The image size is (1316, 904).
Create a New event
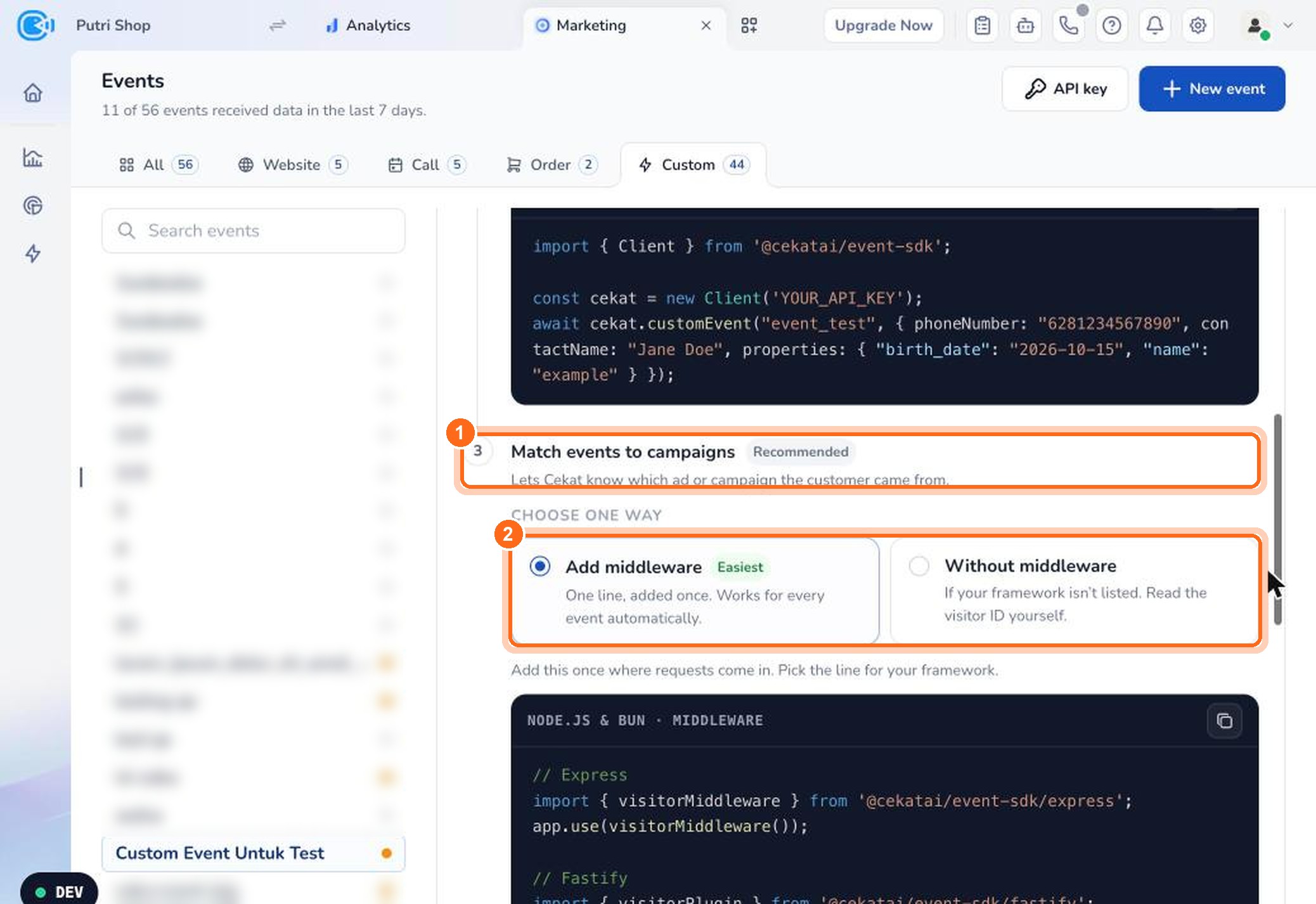click(x=1212, y=89)
